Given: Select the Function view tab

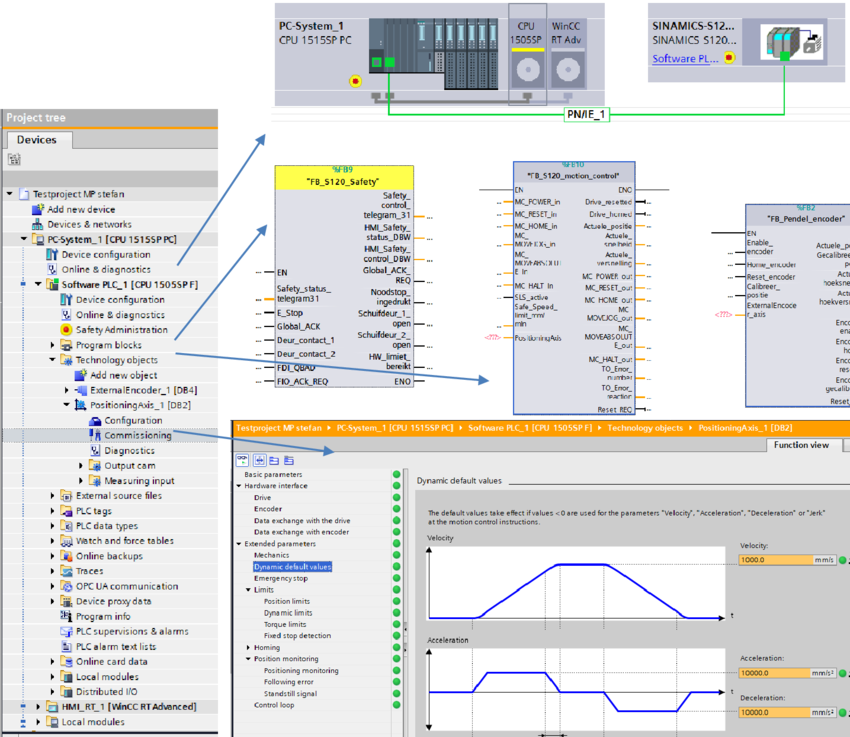Looking at the screenshot, I should [x=799, y=445].
